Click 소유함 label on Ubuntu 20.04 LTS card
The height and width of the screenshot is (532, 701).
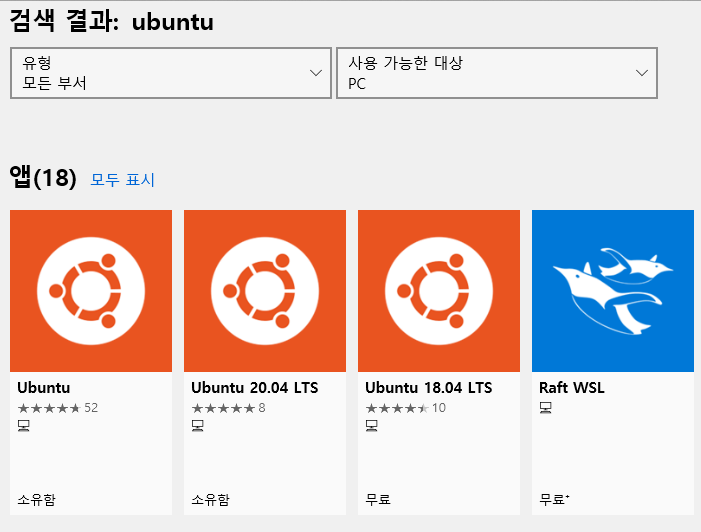(x=211, y=499)
